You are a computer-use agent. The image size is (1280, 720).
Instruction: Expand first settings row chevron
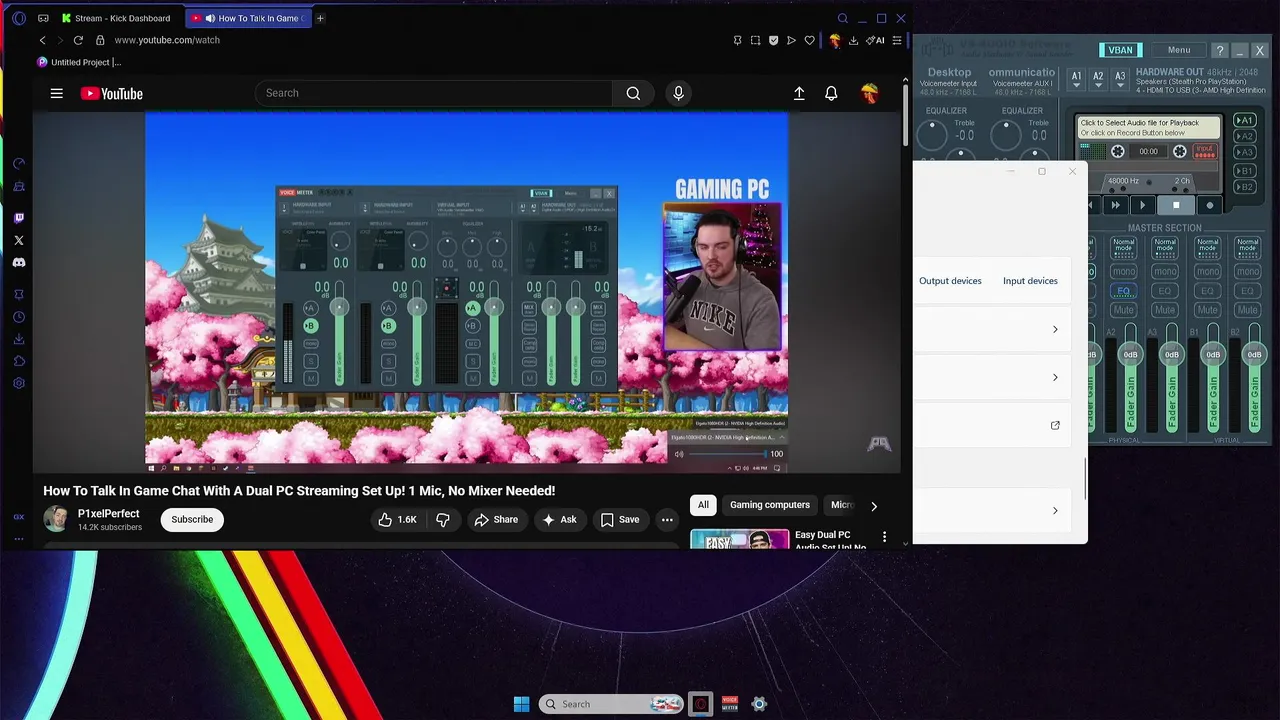tap(1054, 329)
